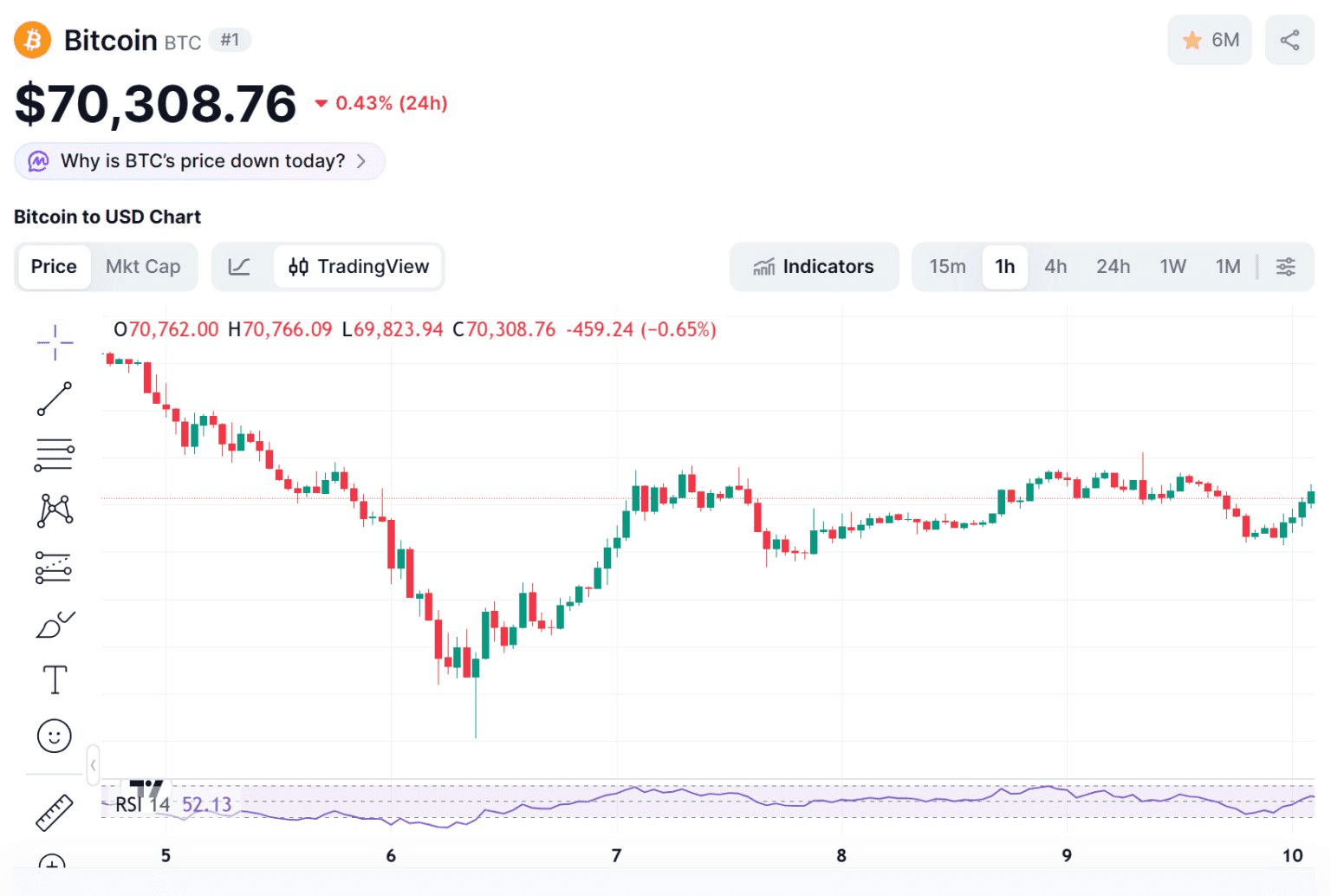This screenshot has height=896, width=1331.
Task: Switch to the Mkt Cap tab
Action: 143,267
